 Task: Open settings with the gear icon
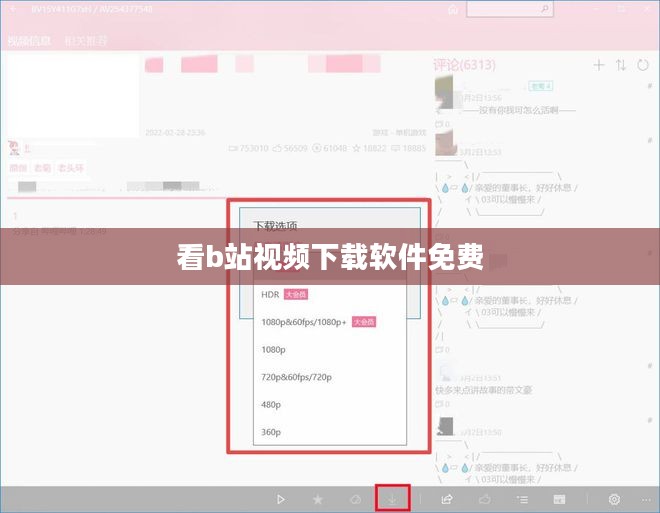click(614, 499)
